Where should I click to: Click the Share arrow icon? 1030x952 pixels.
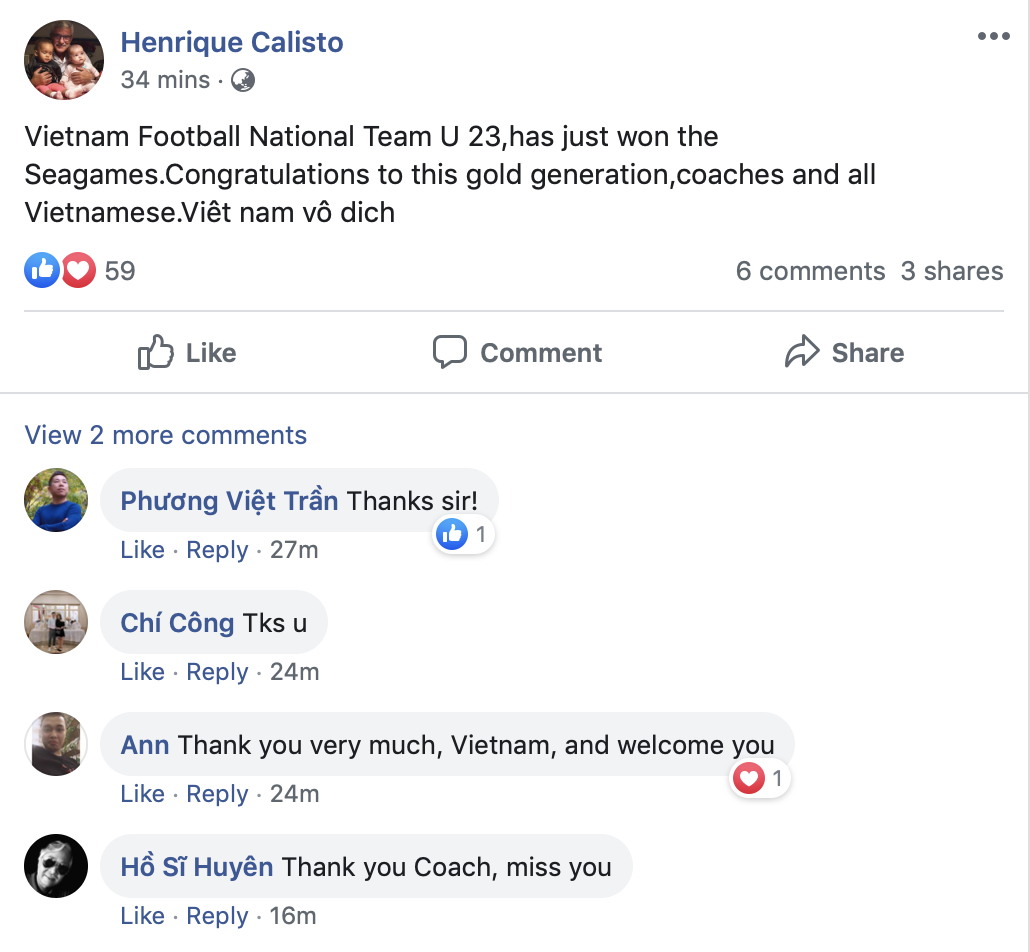[802, 352]
